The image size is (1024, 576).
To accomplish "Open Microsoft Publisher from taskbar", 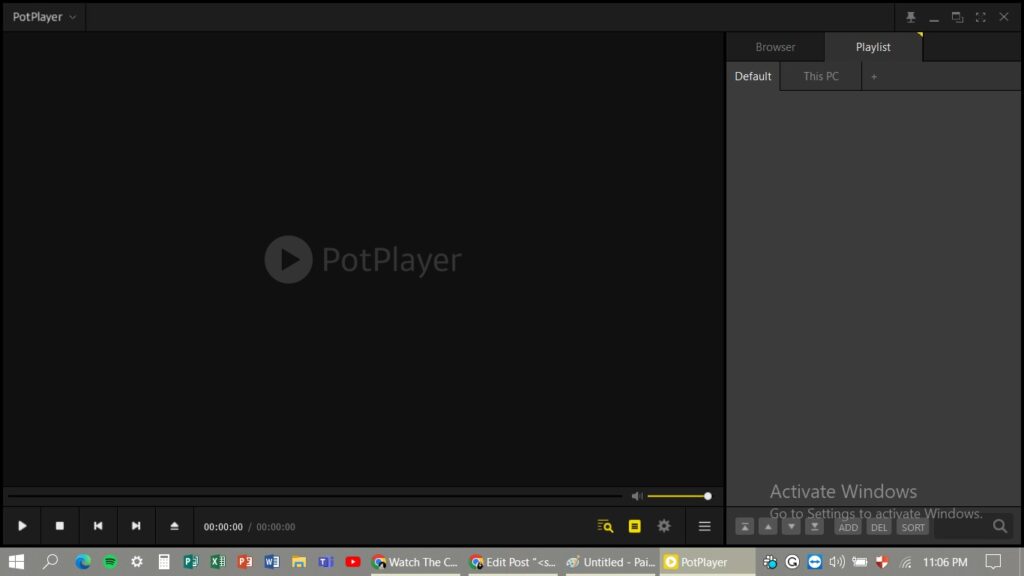I will point(191,562).
